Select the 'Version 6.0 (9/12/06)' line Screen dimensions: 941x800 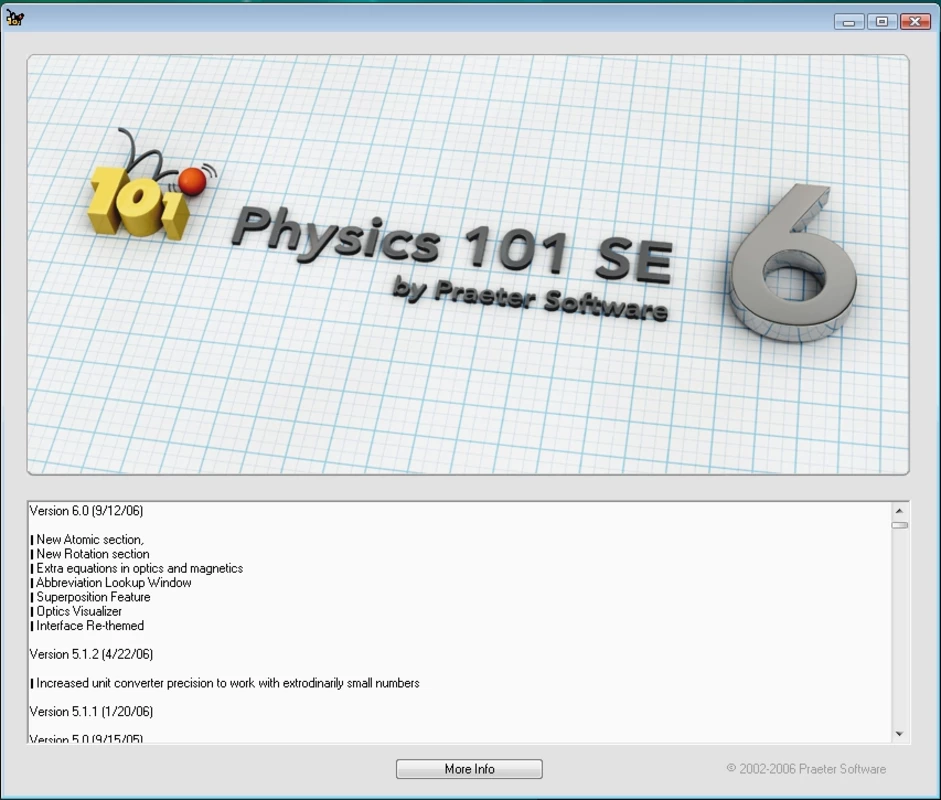86,511
